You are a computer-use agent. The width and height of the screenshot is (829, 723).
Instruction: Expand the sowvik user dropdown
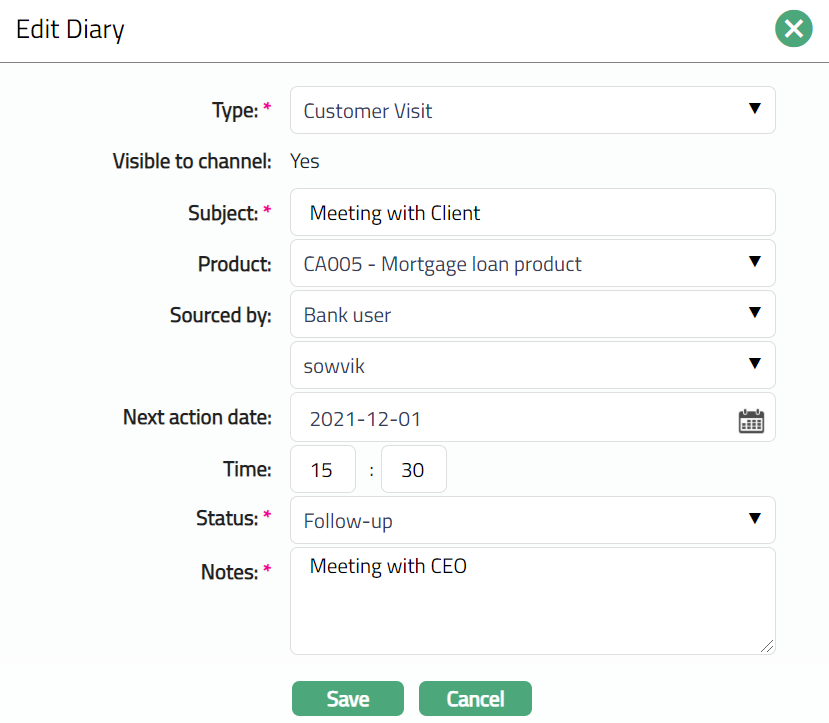coord(532,366)
